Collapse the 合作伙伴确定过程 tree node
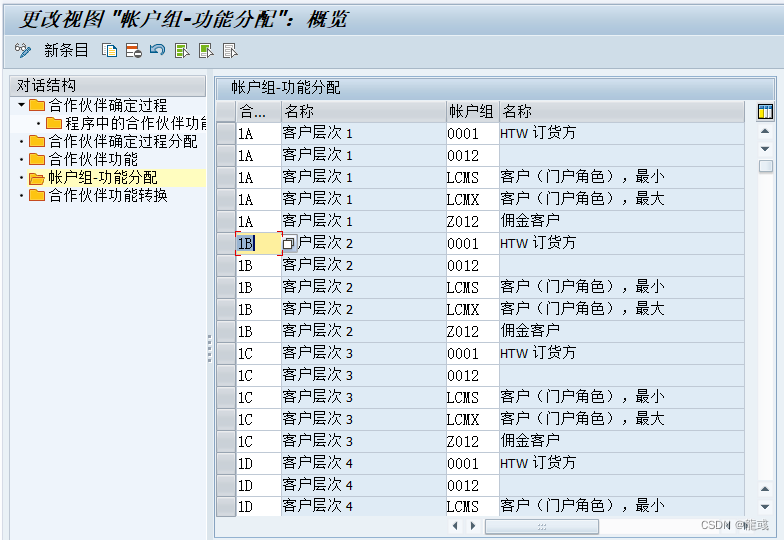The height and width of the screenshot is (540, 784). point(21,105)
